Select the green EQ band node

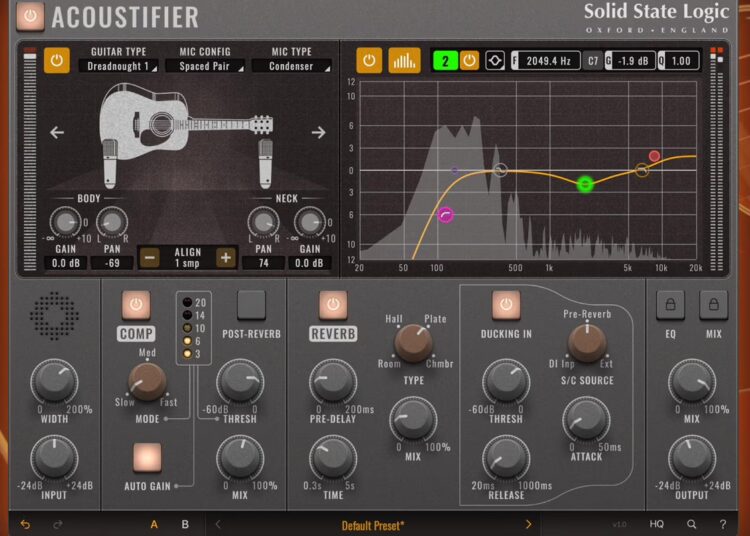point(585,185)
